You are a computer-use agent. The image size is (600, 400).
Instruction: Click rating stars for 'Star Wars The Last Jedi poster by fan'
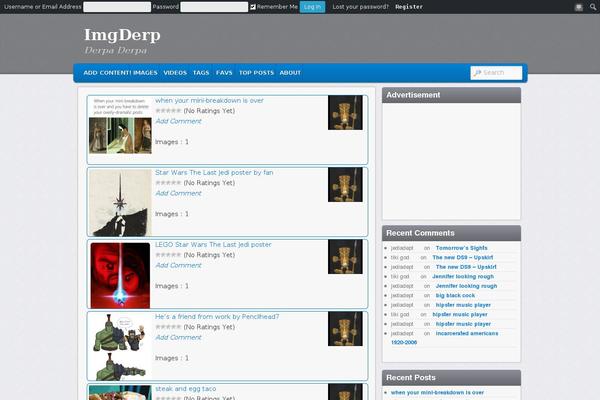click(168, 183)
